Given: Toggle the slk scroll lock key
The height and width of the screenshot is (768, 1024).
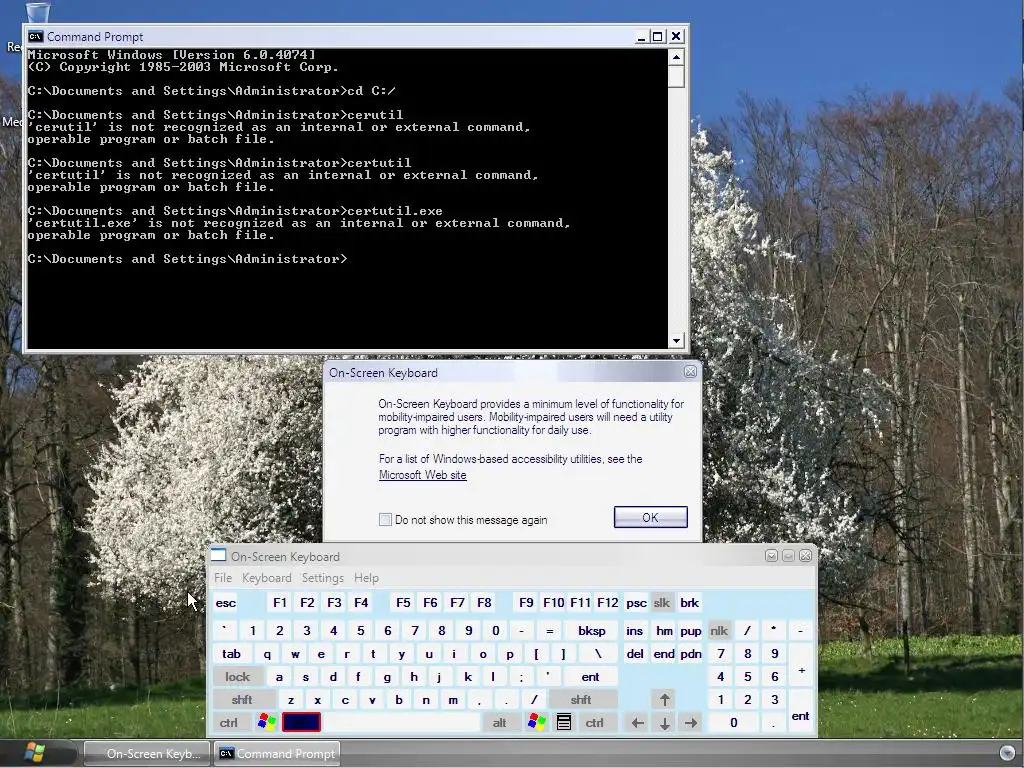Looking at the screenshot, I should click(x=662, y=603).
